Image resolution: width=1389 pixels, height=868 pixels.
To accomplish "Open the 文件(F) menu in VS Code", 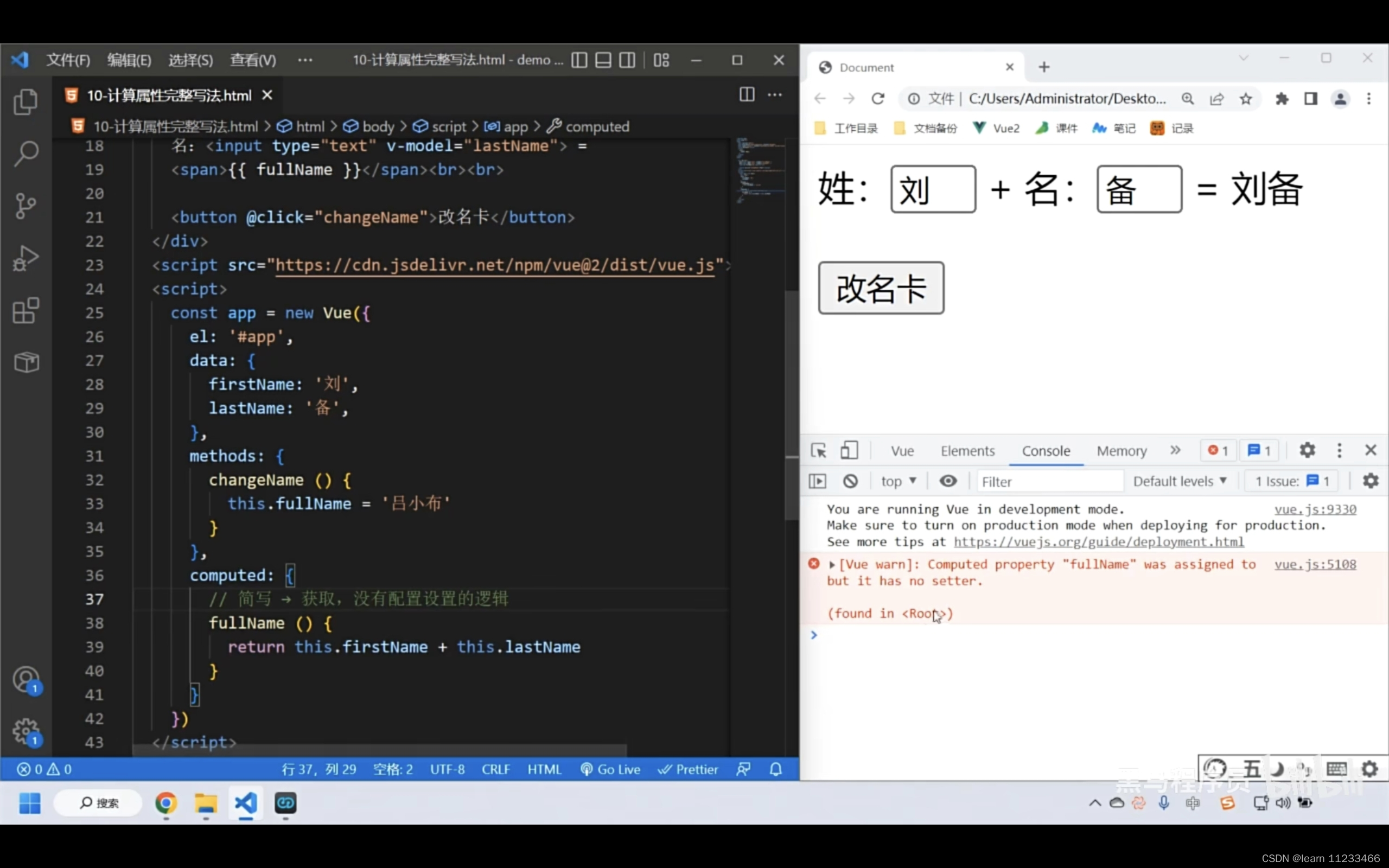I will click(68, 60).
